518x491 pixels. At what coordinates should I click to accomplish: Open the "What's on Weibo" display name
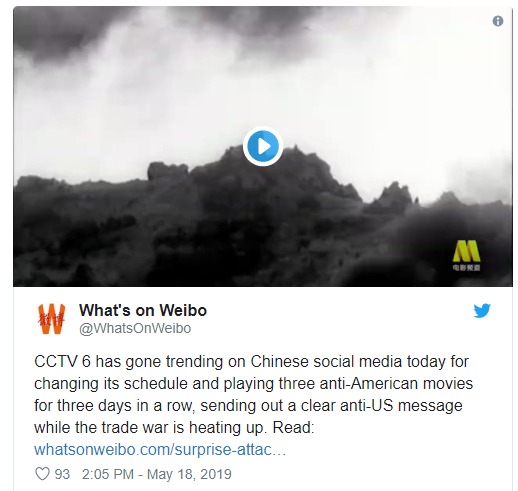(143, 310)
